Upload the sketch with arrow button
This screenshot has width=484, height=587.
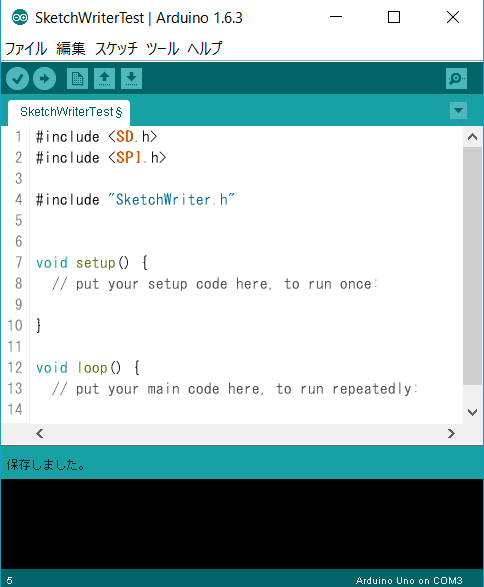[x=45, y=79]
